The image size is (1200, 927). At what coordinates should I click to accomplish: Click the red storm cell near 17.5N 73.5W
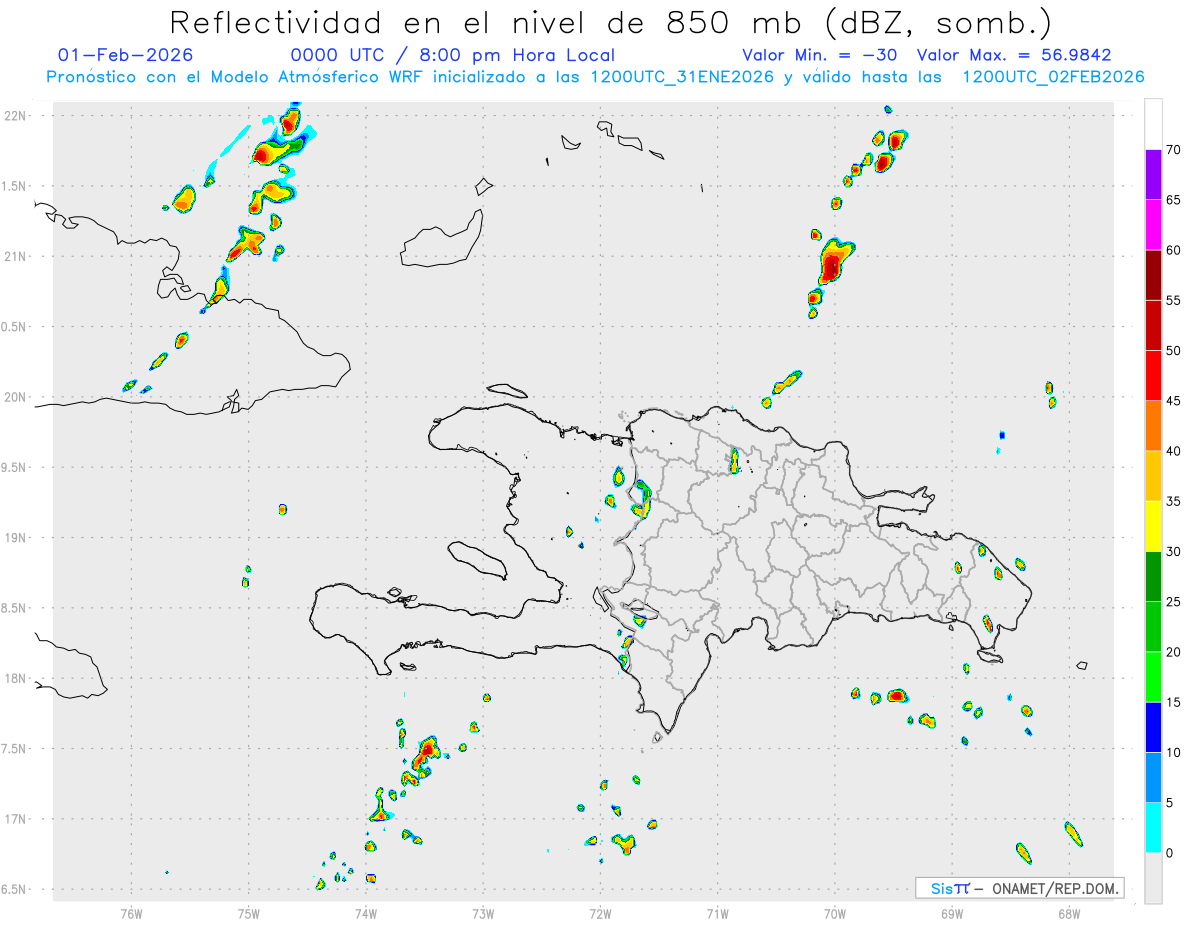click(x=426, y=748)
